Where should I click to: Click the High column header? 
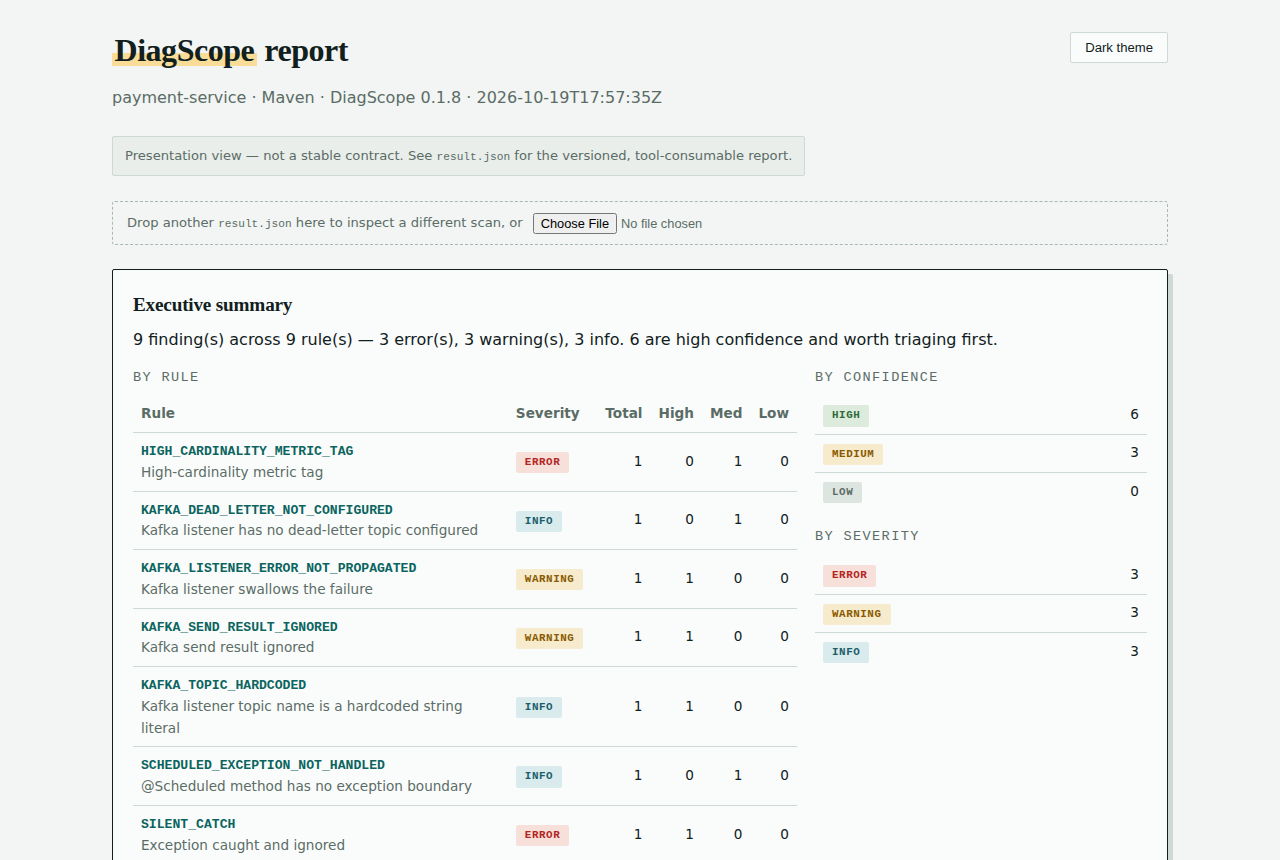676,413
